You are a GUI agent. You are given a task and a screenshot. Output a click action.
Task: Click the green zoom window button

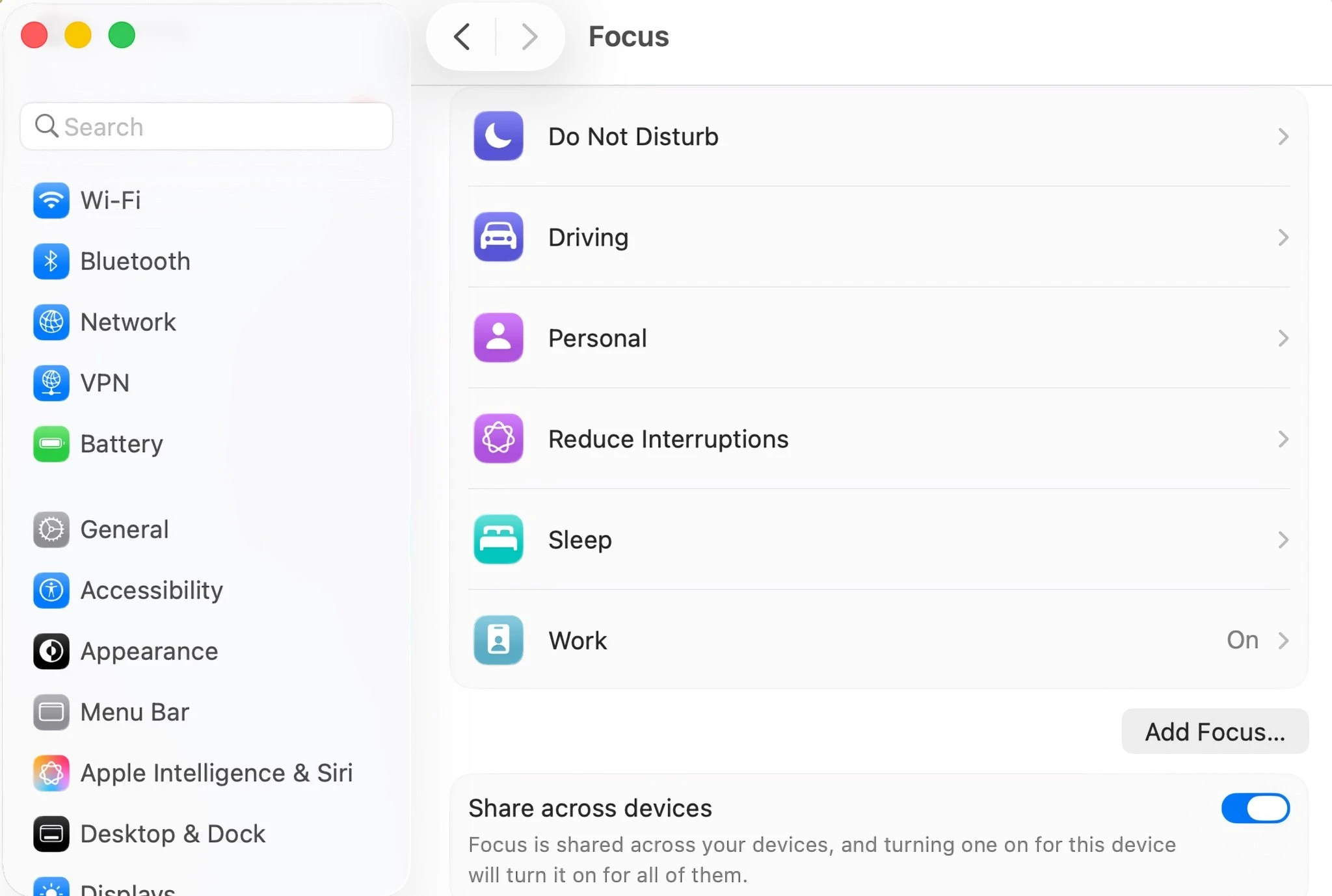[x=122, y=35]
